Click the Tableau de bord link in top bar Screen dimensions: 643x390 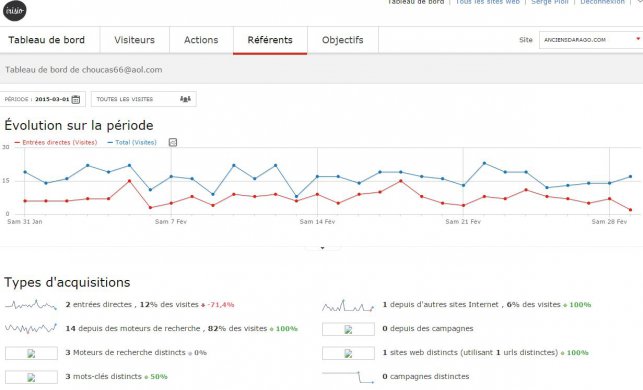[x=416, y=2]
